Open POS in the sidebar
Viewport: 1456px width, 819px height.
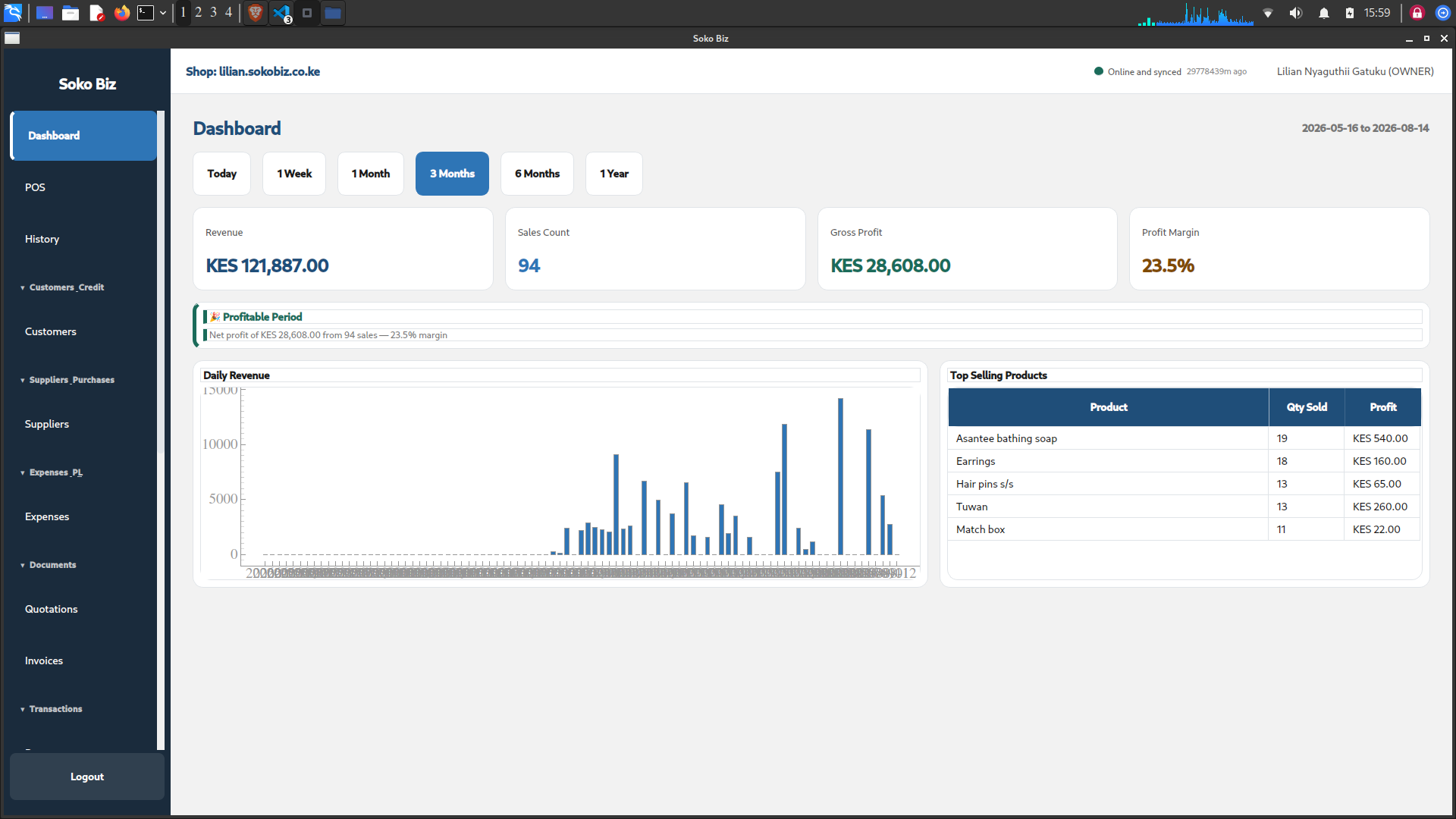[x=83, y=187]
